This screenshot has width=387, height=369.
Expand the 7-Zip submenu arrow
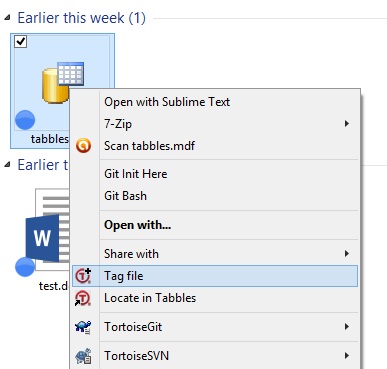click(347, 124)
